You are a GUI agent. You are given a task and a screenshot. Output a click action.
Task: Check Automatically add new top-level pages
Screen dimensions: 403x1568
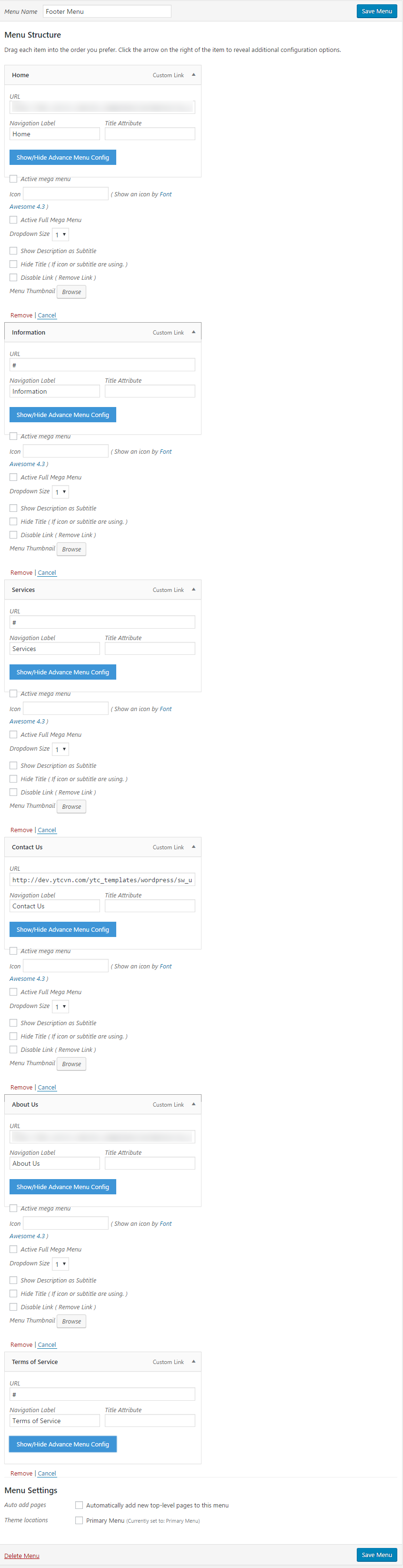tap(79, 1505)
